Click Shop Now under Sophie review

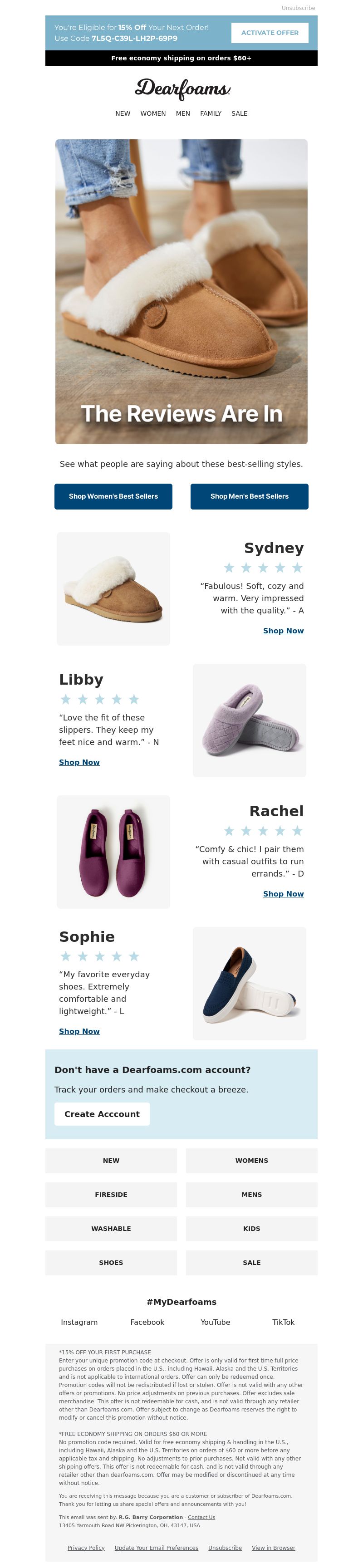[x=79, y=1031]
